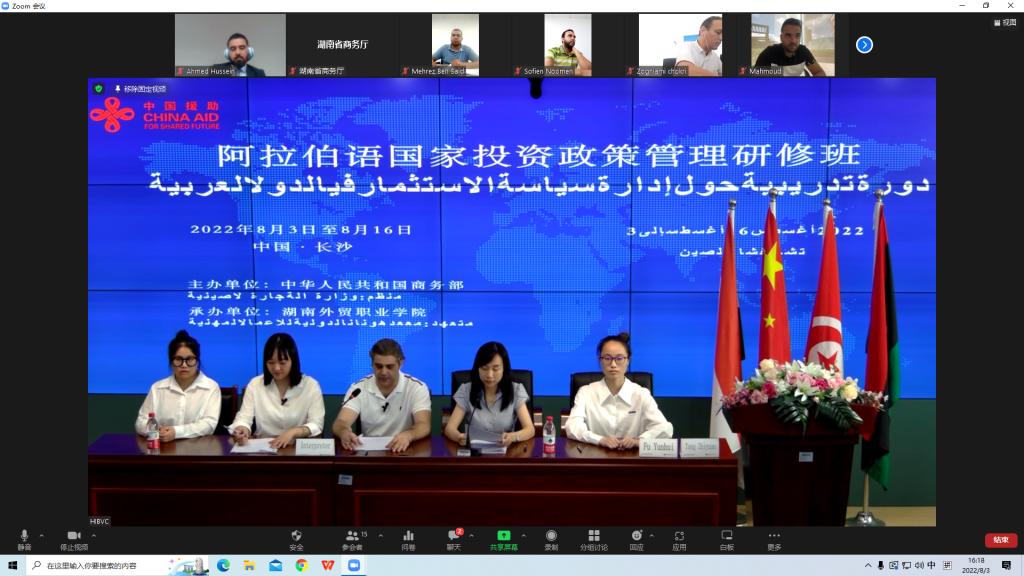Click the red End meeting button

tap(1000, 539)
